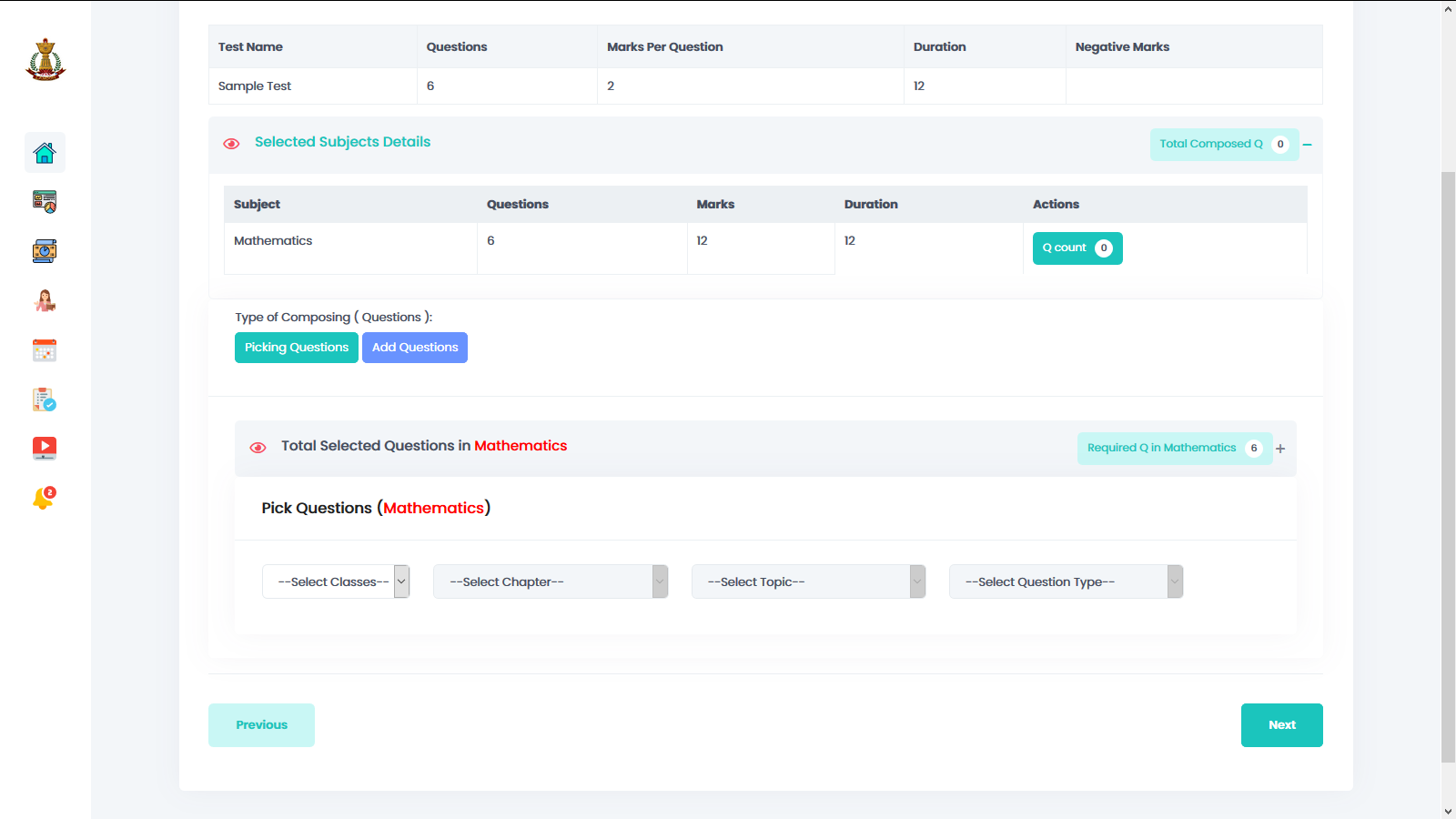This screenshot has width=1456, height=819.
Task: Open the teacher profile sidebar icon
Action: (45, 300)
